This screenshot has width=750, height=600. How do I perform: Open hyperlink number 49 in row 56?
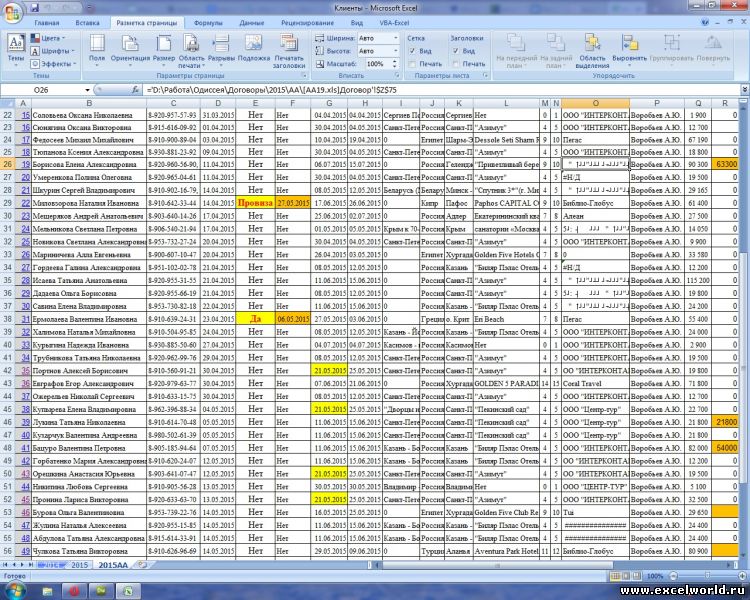tap(25, 551)
